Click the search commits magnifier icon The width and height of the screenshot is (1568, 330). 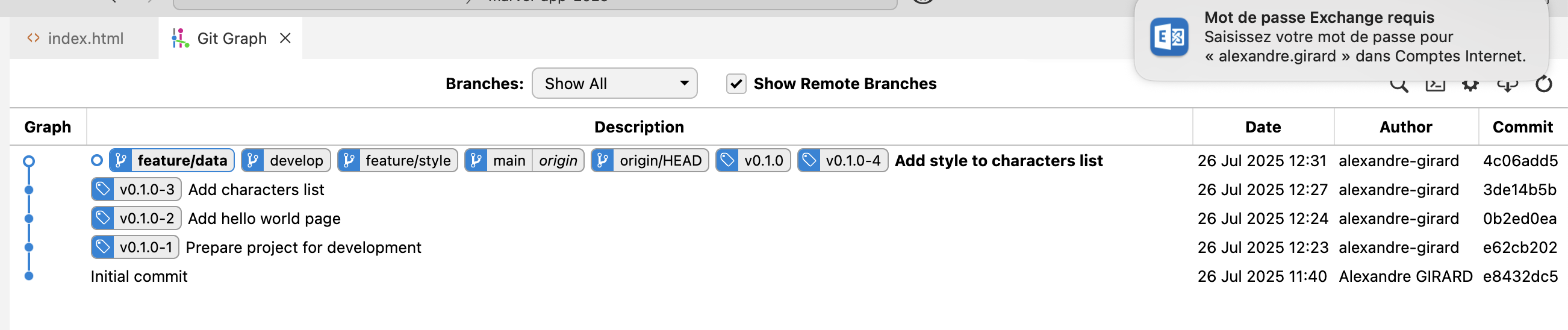tap(1399, 86)
